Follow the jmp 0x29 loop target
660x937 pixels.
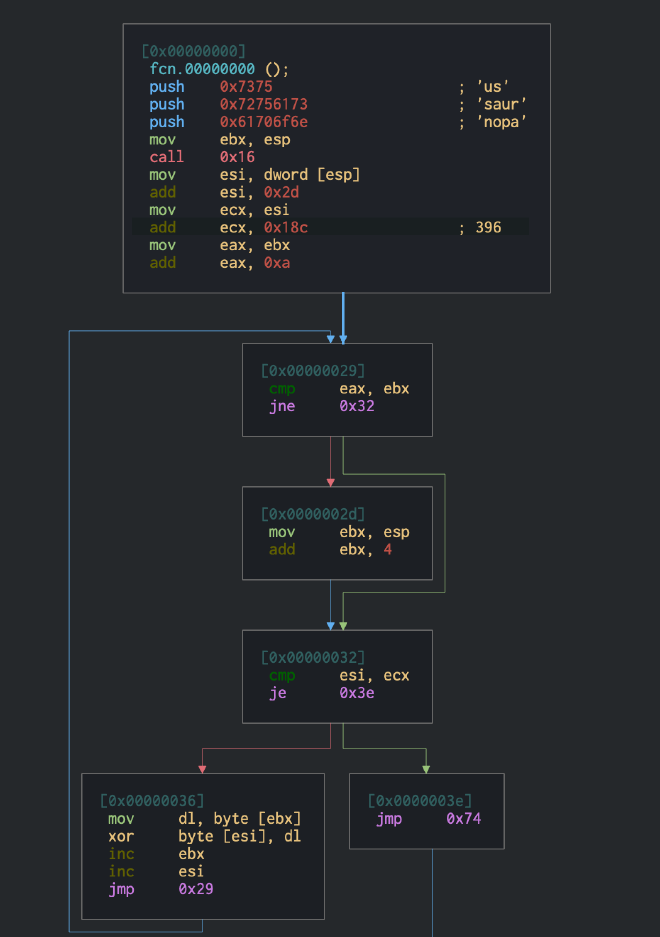click(x=196, y=888)
